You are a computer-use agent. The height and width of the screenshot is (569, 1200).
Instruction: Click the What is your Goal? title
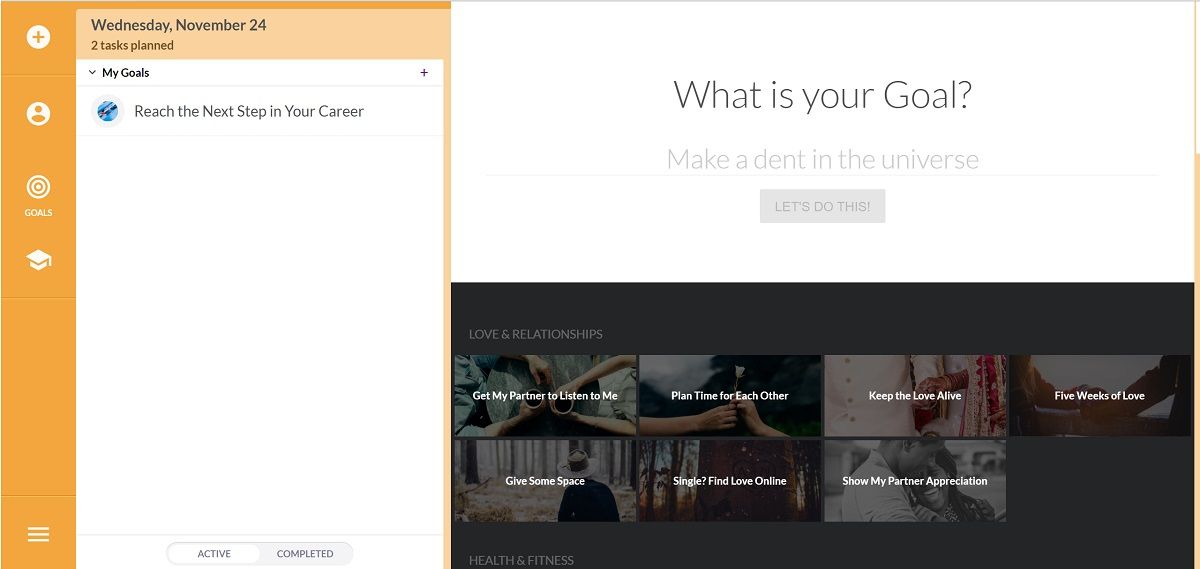click(x=822, y=95)
